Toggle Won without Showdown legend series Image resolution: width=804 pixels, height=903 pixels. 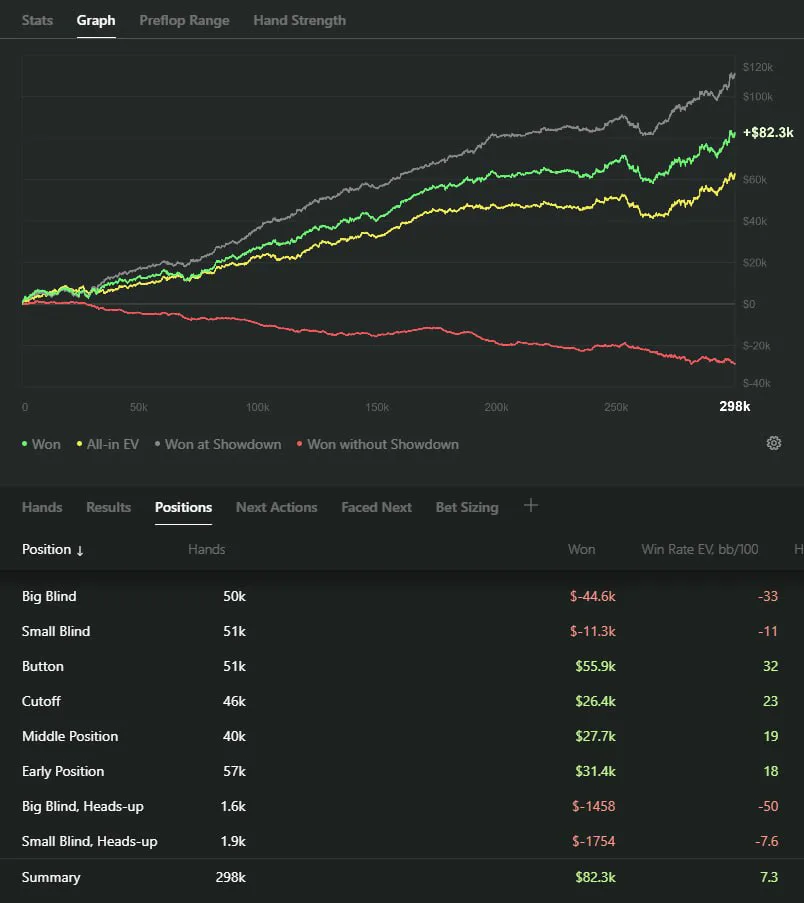[x=378, y=445]
